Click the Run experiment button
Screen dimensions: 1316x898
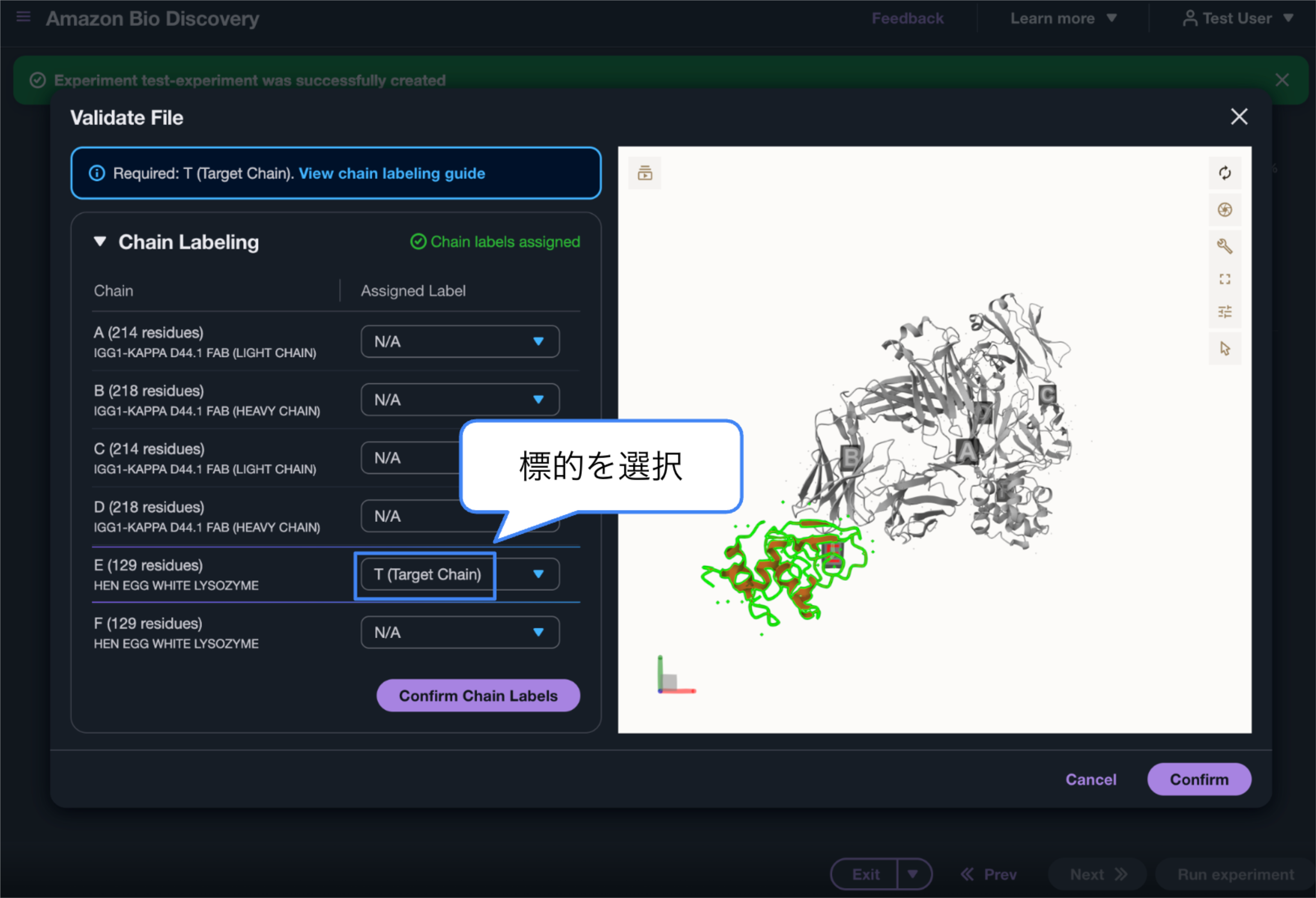click(x=1235, y=874)
